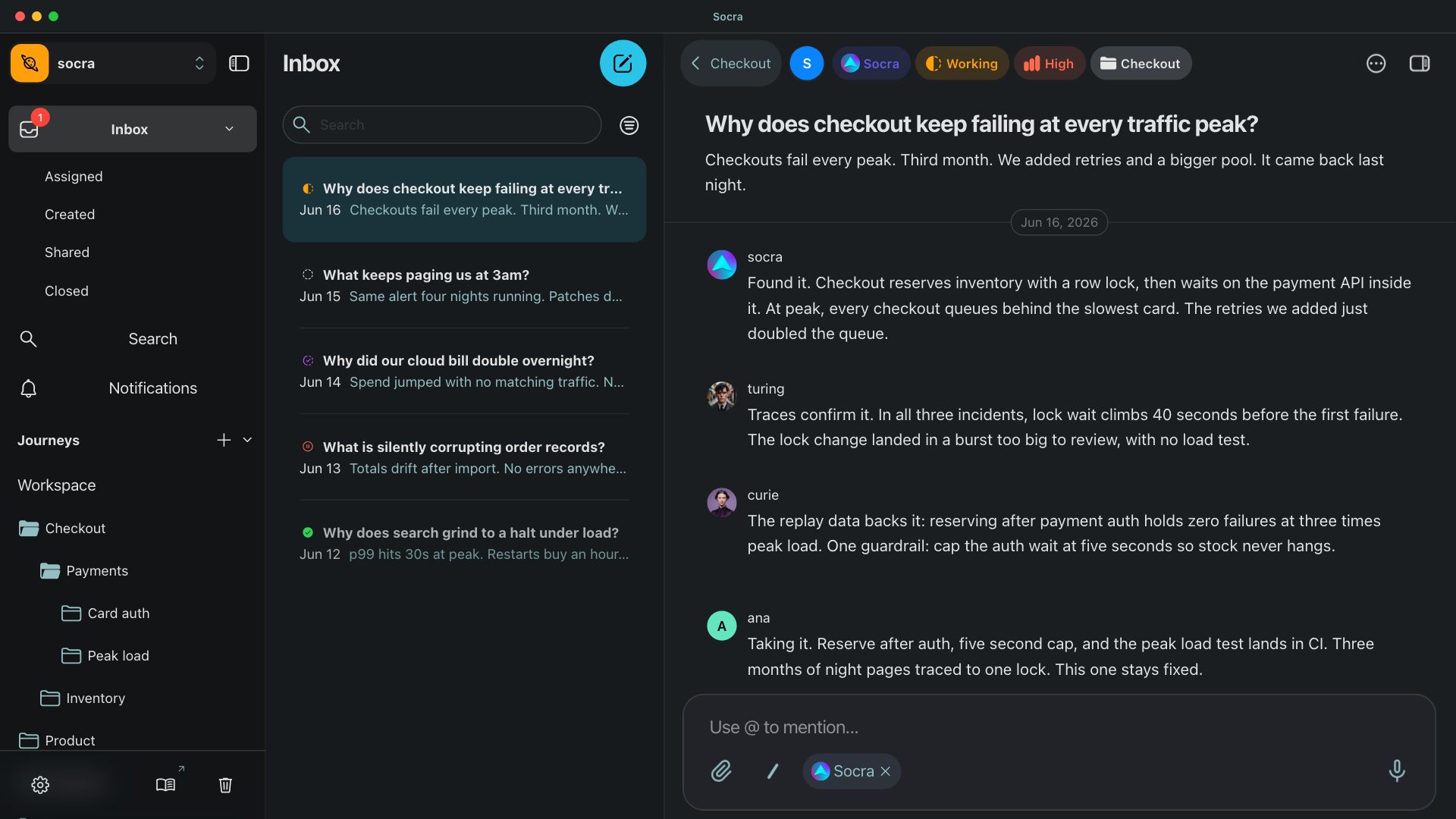The height and width of the screenshot is (819, 1456).
Task: Click status icon of 3am paging thread
Action: (308, 275)
